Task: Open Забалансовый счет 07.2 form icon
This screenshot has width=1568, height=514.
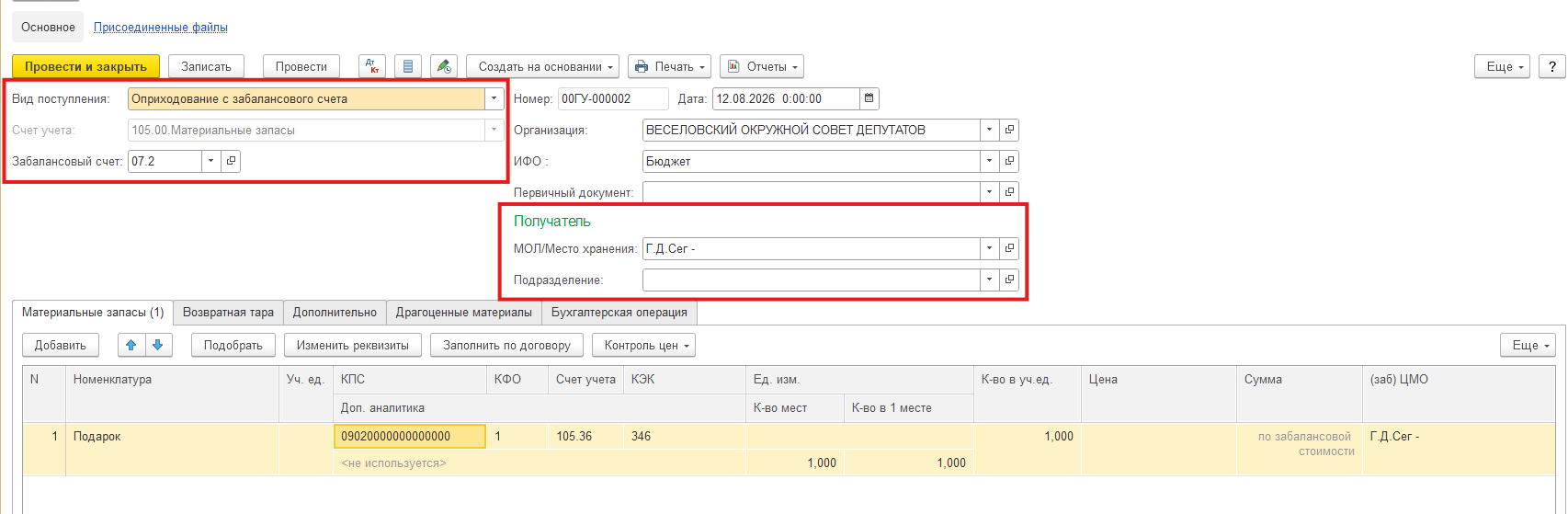Action: [x=231, y=161]
